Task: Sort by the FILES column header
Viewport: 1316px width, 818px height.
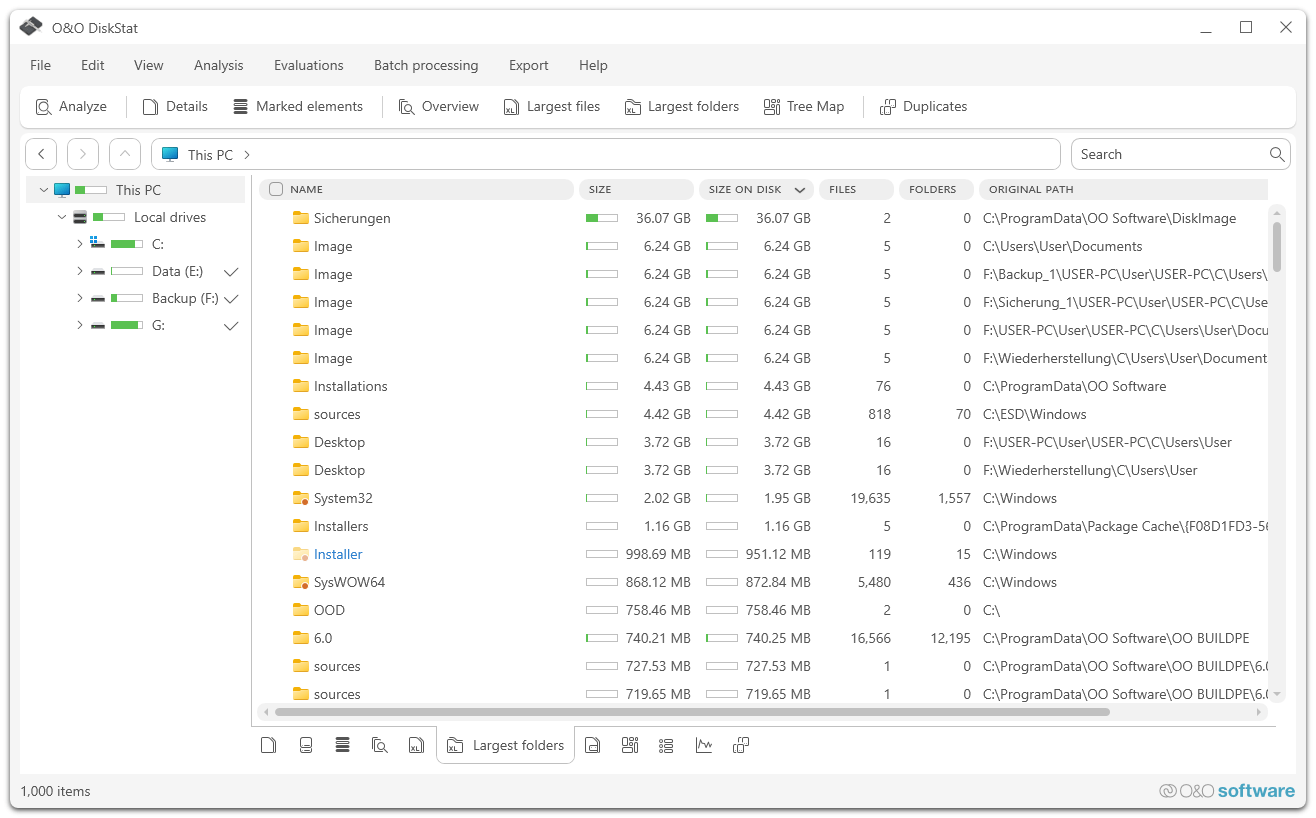Action: pyautogui.click(x=856, y=189)
